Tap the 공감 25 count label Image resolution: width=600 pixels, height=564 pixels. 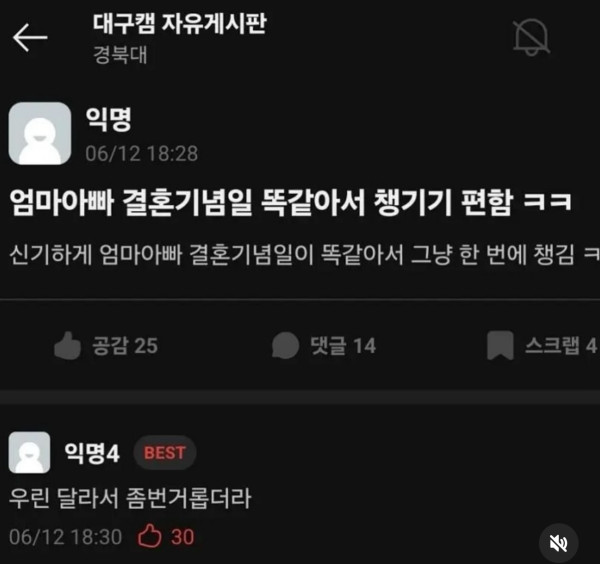point(125,346)
